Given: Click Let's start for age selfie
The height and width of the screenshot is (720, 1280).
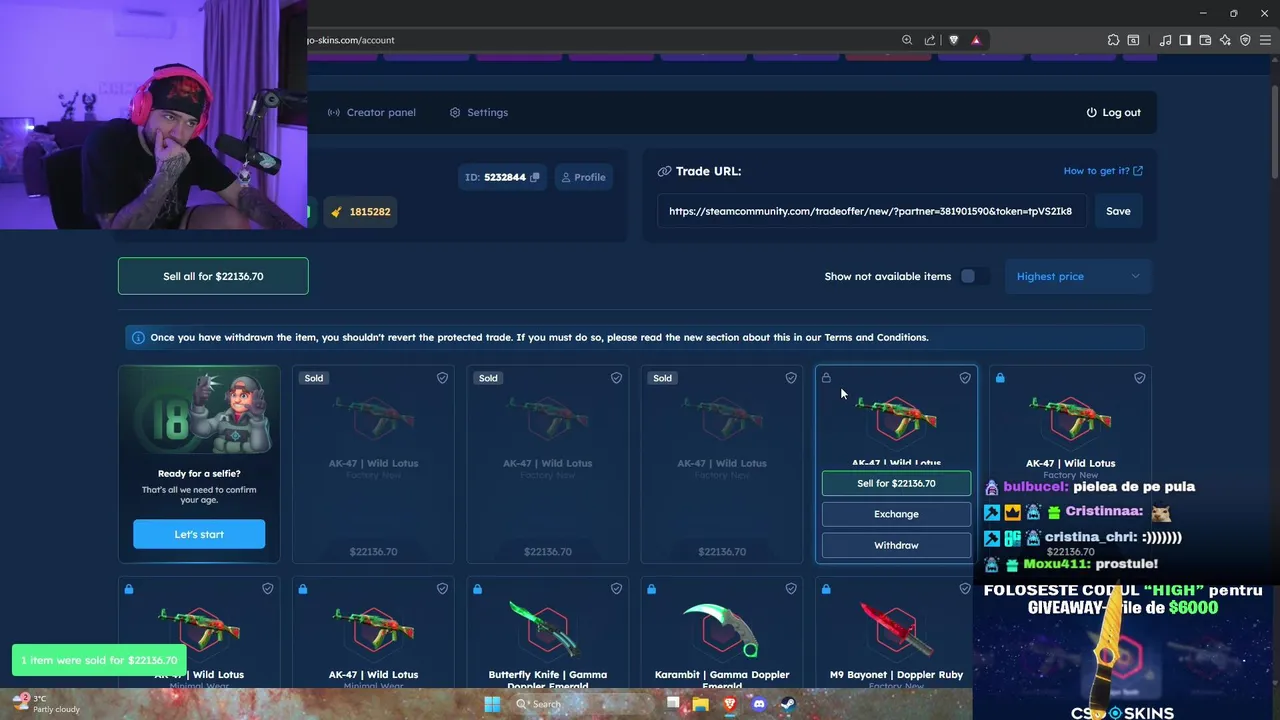Looking at the screenshot, I should coord(199,534).
